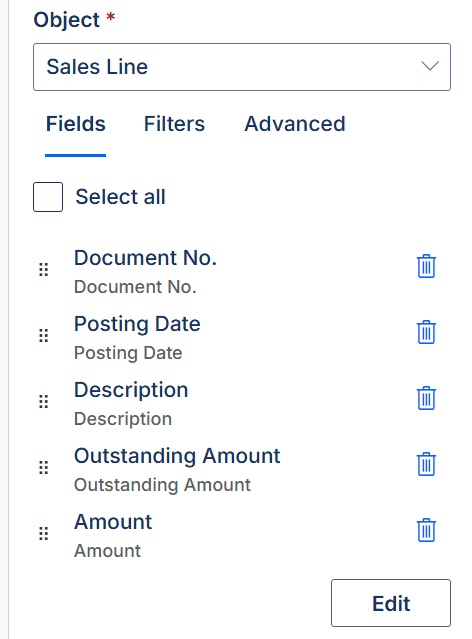Open the Advanced tab
472x639 pixels.
[295, 124]
